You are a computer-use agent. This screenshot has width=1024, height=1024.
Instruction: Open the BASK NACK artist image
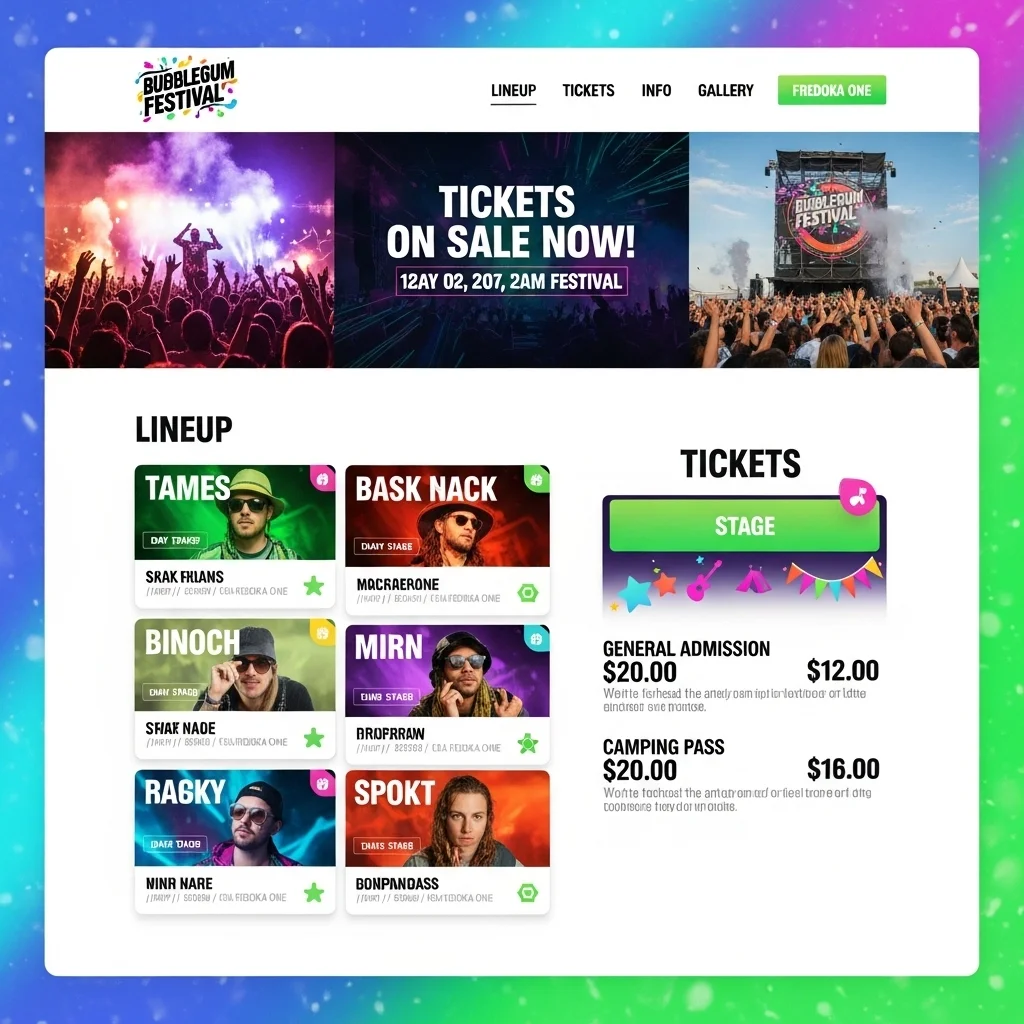coord(447,516)
